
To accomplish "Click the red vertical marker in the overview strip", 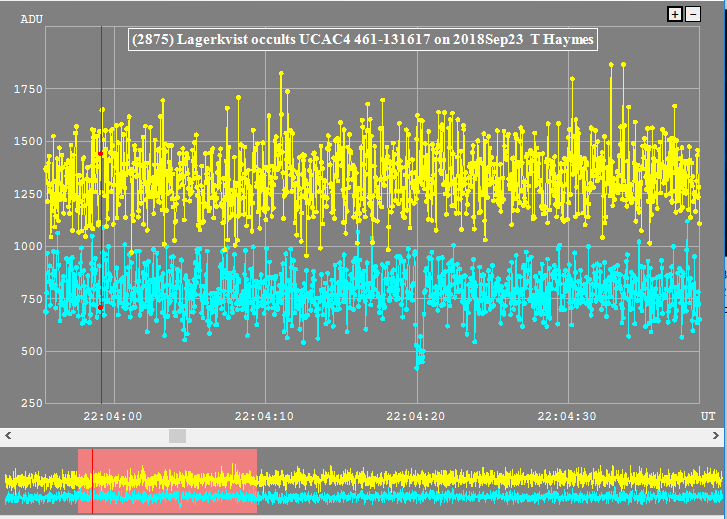I will 92,481.
